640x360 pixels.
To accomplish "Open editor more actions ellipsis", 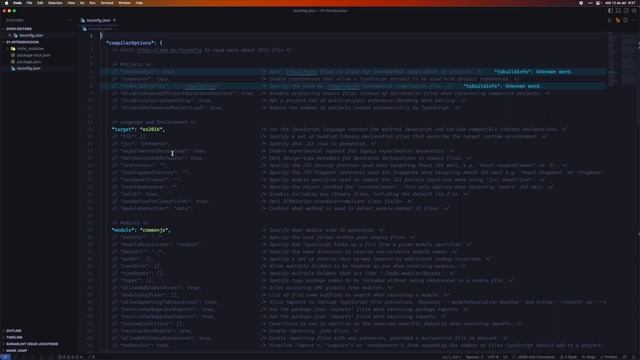I will (633, 20).
